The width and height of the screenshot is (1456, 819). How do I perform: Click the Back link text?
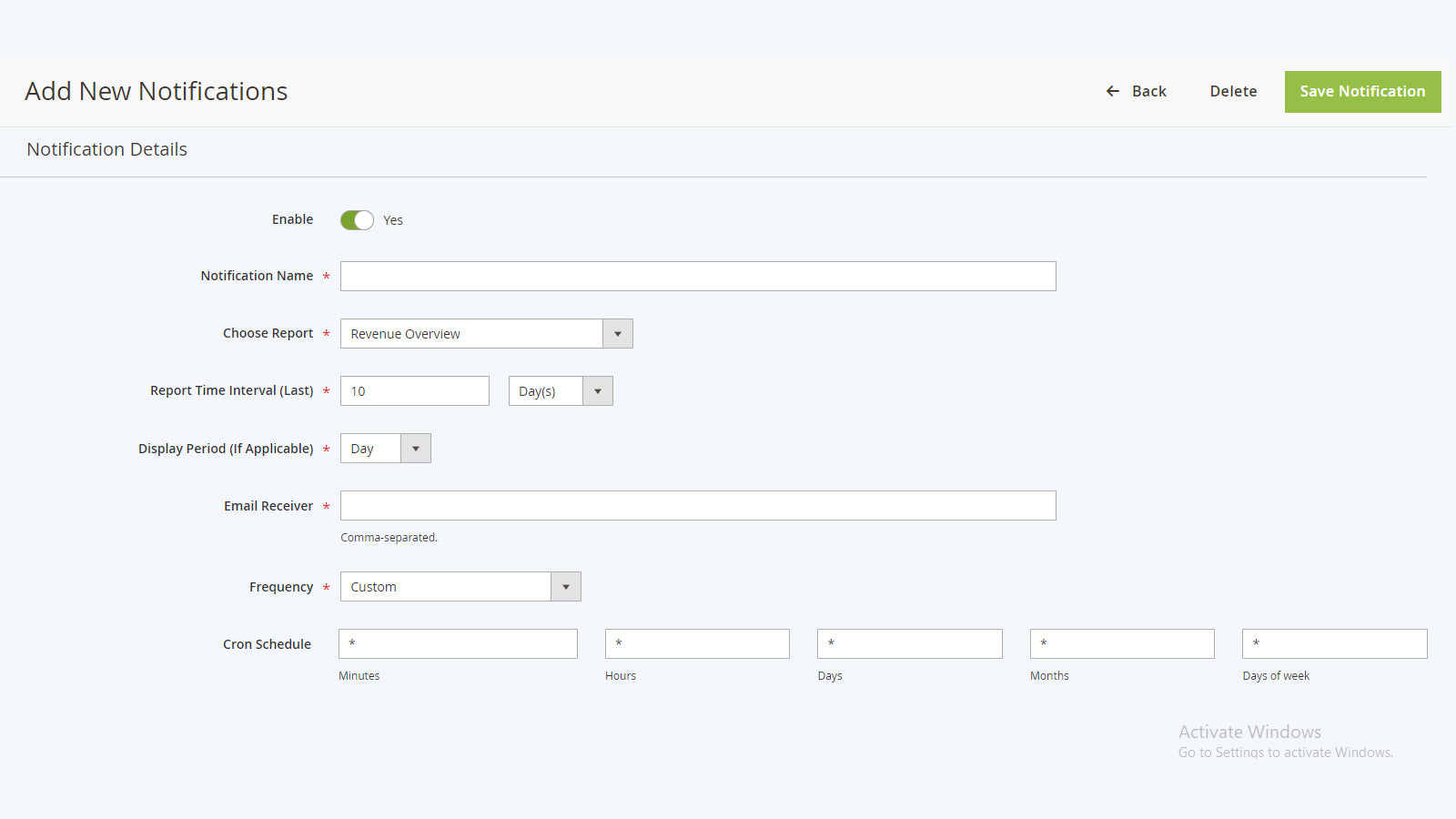(x=1148, y=91)
